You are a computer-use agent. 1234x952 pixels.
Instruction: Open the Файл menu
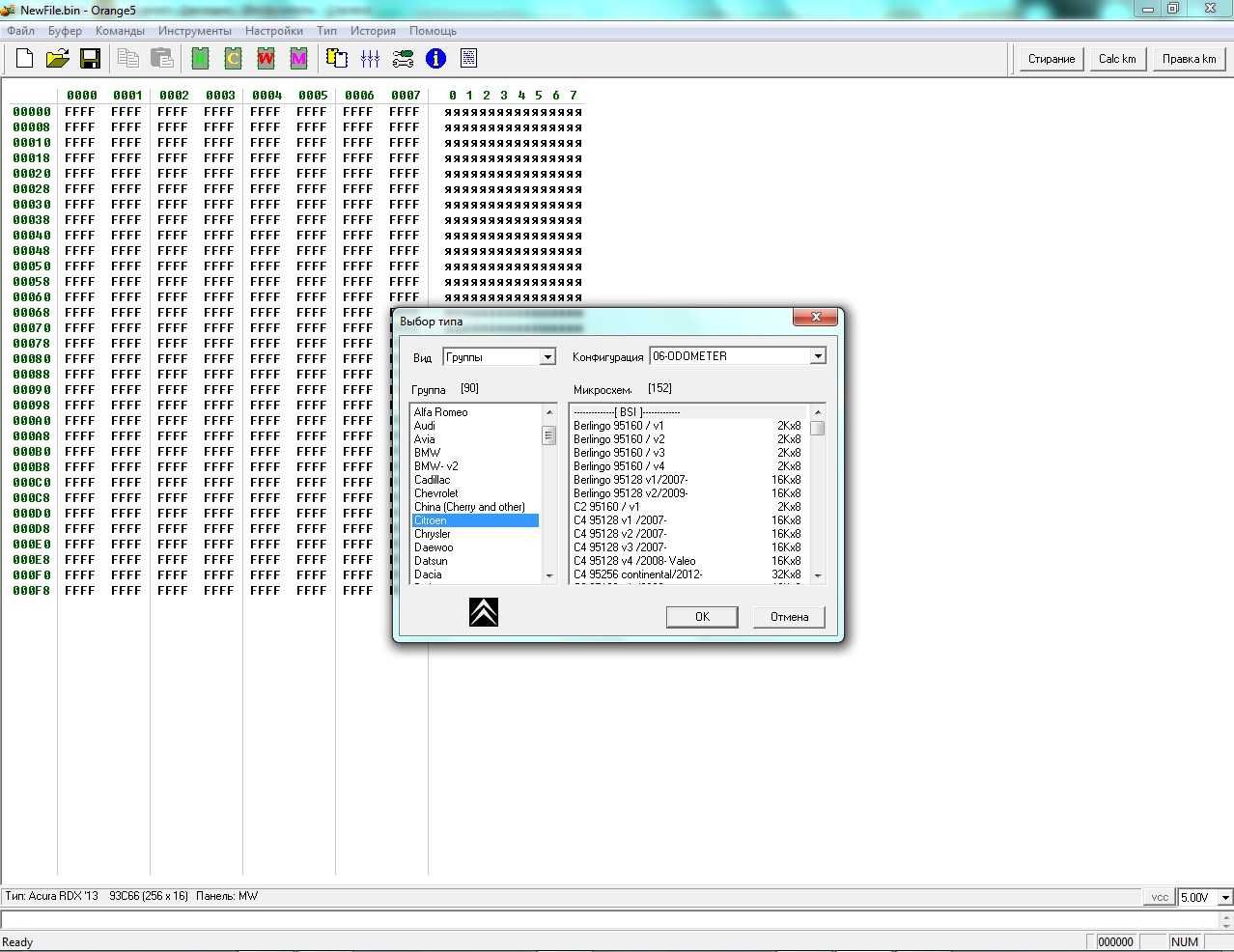click(x=20, y=31)
